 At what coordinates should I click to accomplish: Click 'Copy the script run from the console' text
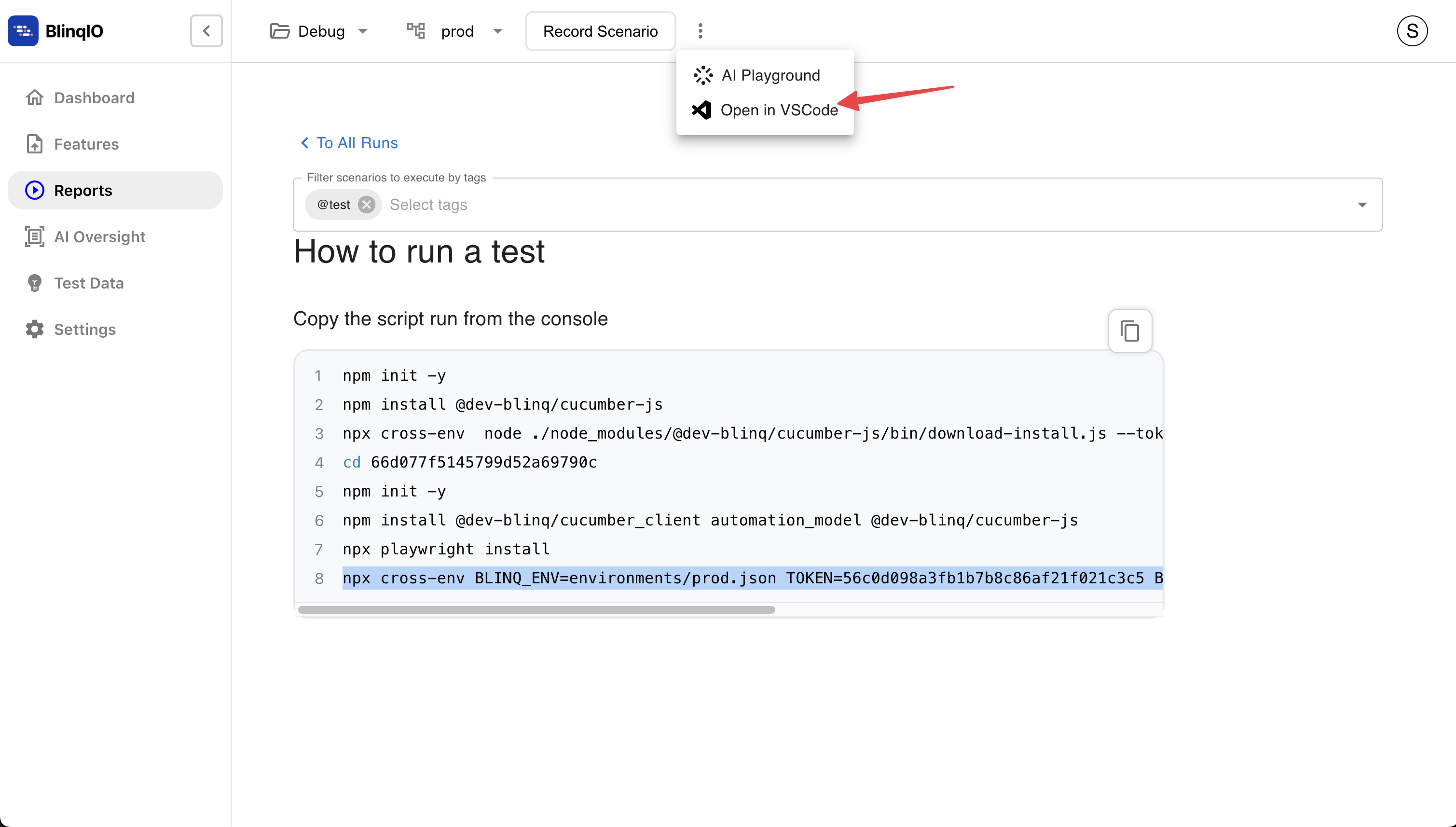coord(450,318)
